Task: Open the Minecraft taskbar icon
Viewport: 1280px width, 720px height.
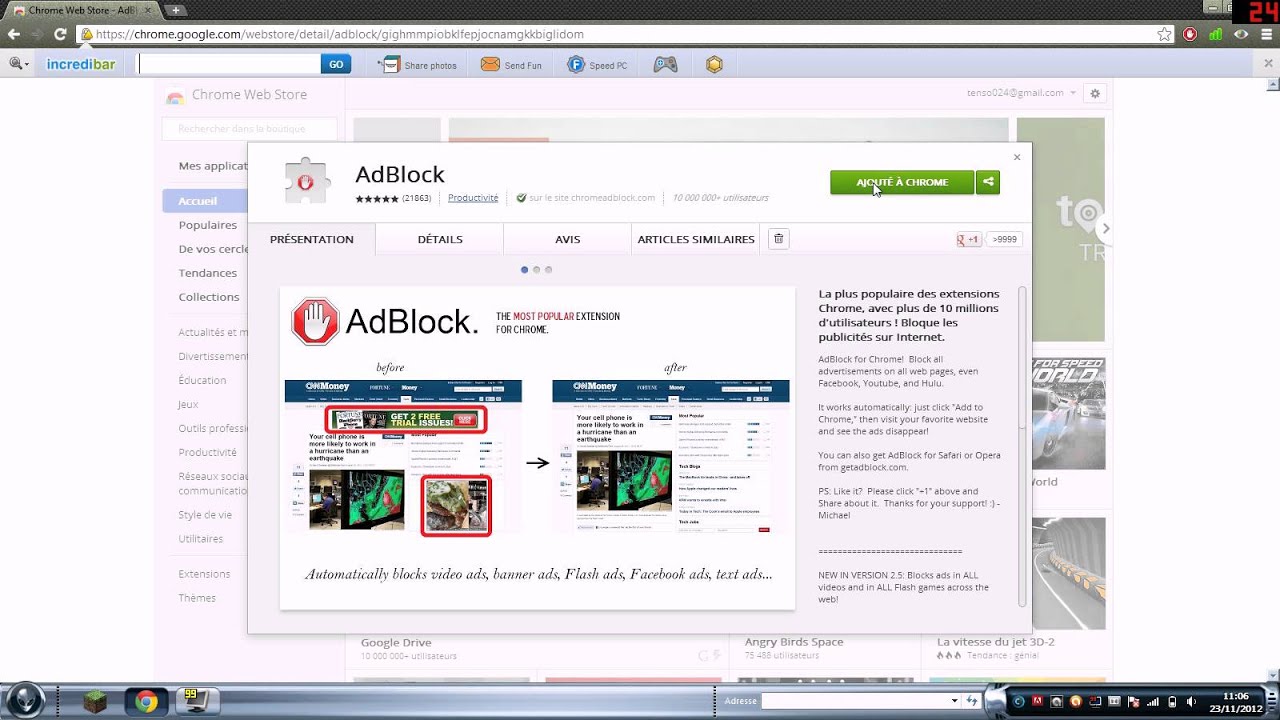Action: pyautogui.click(x=94, y=701)
